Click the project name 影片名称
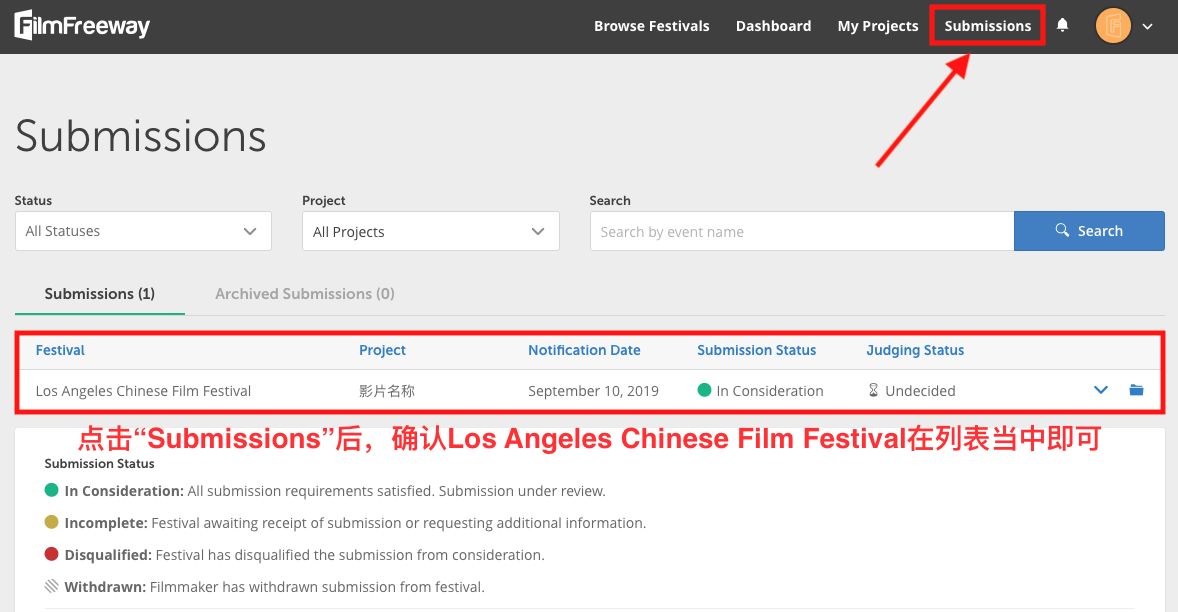 click(x=386, y=391)
